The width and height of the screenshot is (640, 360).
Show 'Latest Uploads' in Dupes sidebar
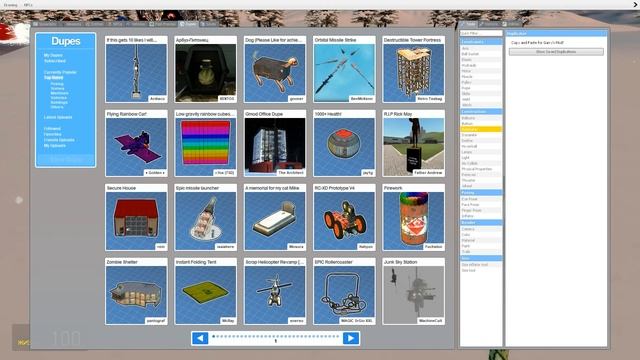coord(58,118)
